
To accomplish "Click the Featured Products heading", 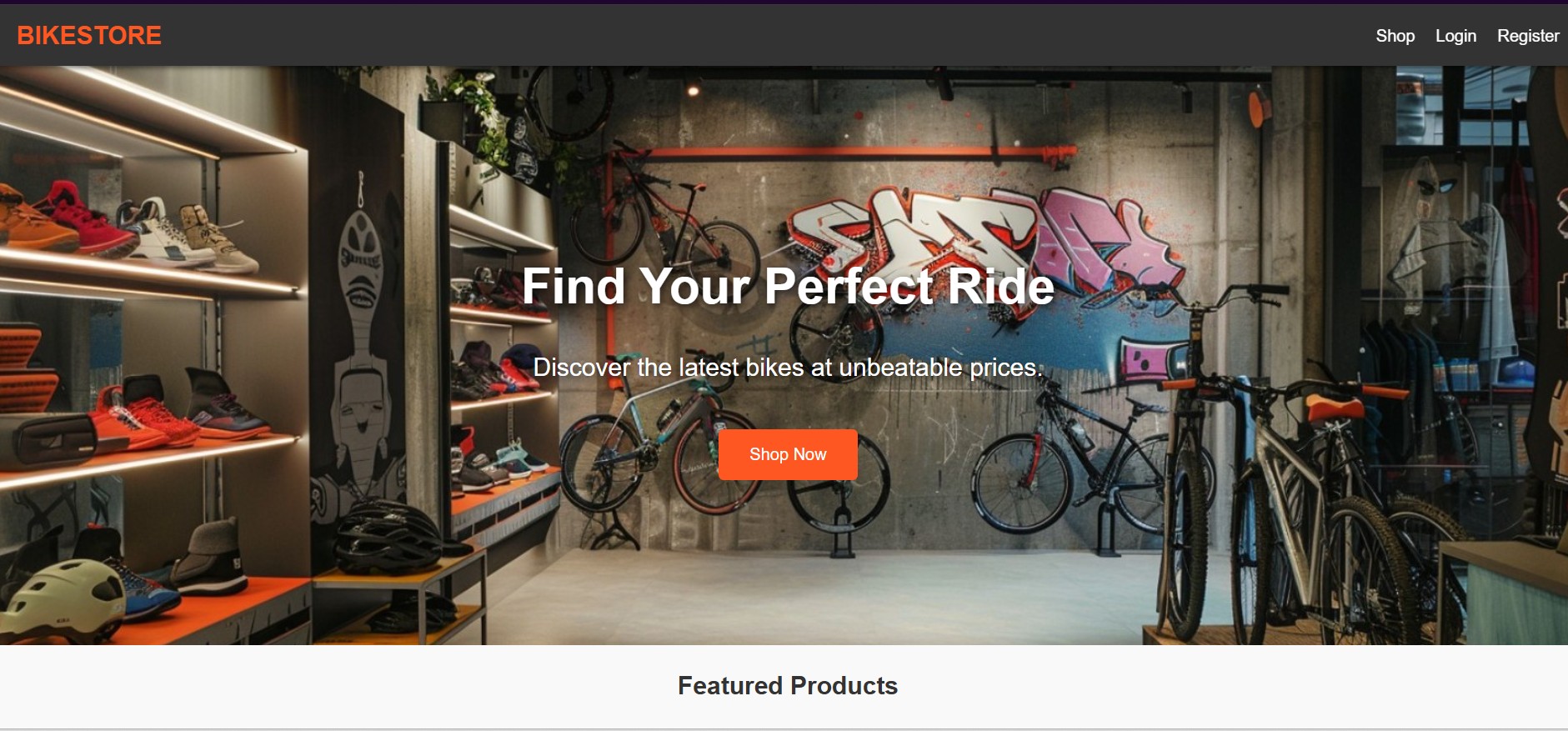I will coord(787,686).
